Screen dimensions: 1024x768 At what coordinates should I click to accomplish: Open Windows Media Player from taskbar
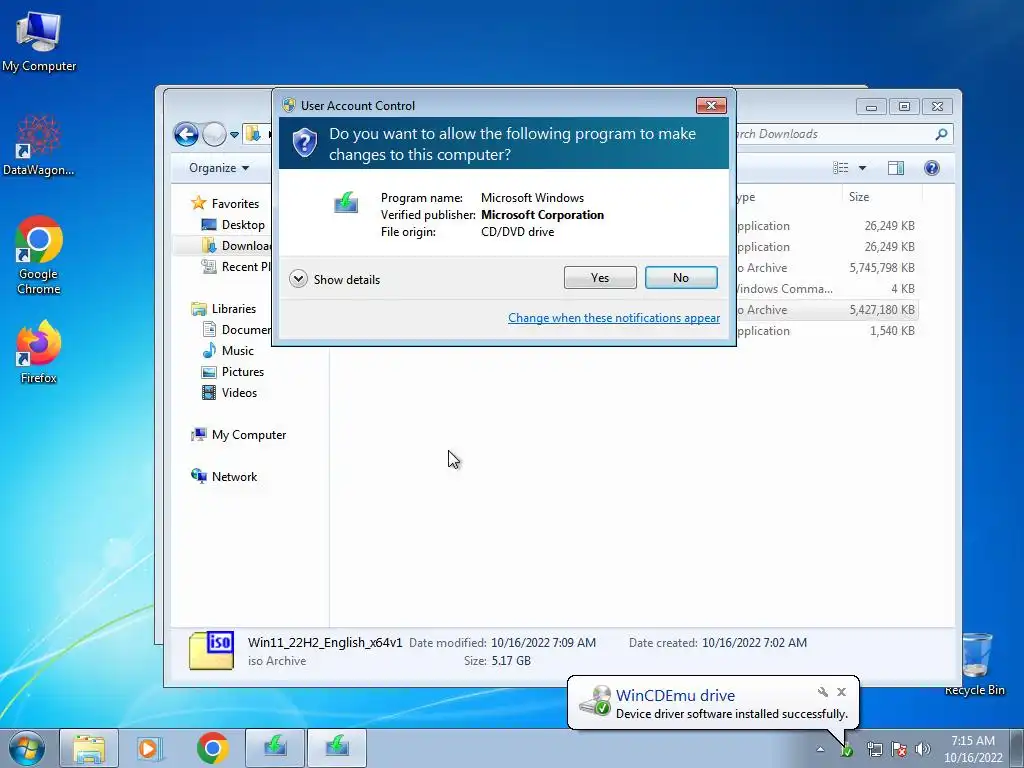pyautogui.click(x=150, y=748)
